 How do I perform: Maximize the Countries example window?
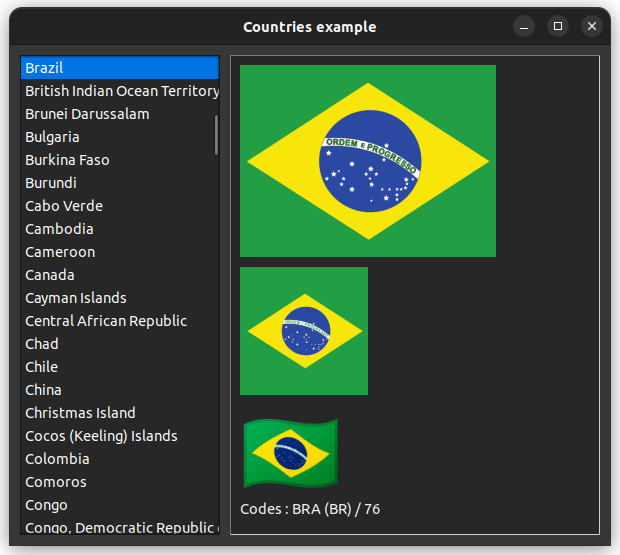click(x=558, y=26)
